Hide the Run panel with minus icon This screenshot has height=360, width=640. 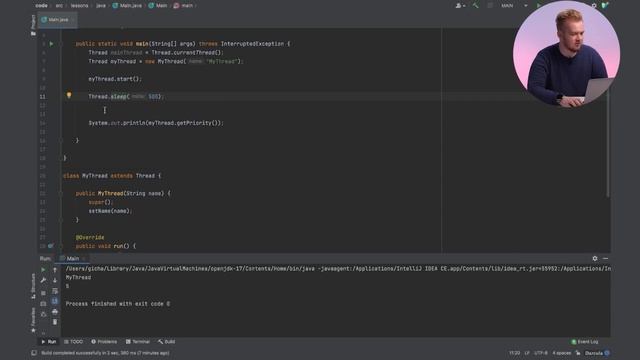click(605, 258)
